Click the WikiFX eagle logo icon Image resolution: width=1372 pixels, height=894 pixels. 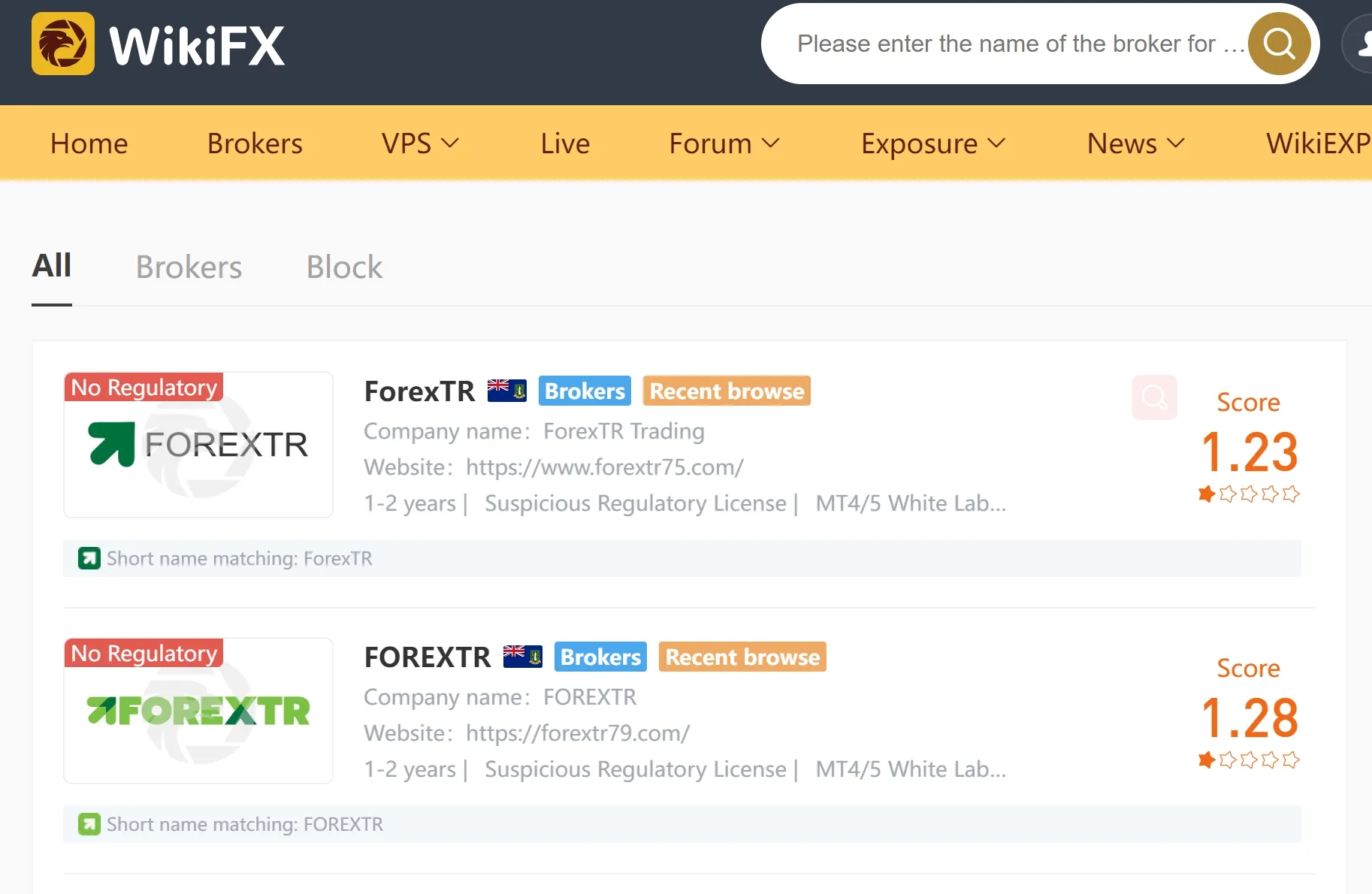click(x=63, y=44)
